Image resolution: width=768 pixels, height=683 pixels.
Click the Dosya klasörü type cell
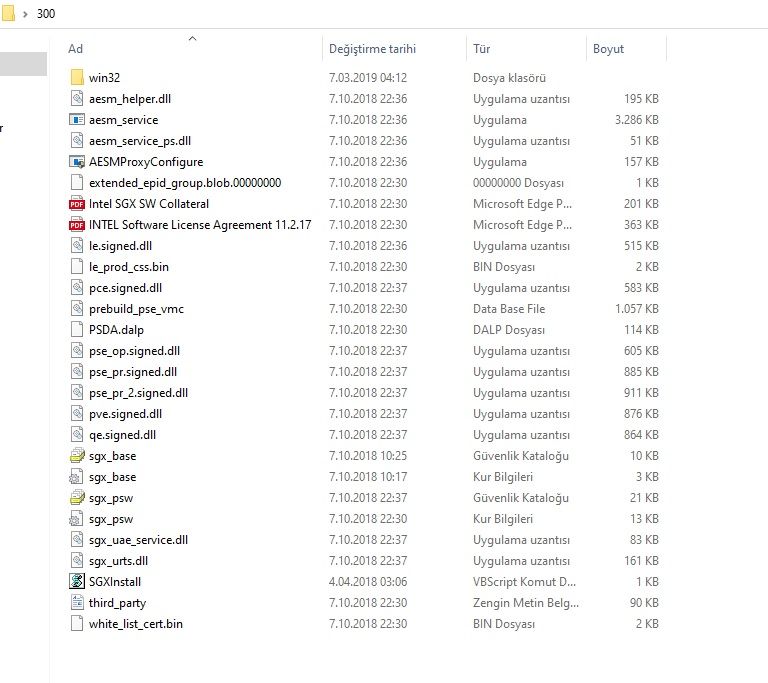coord(509,78)
